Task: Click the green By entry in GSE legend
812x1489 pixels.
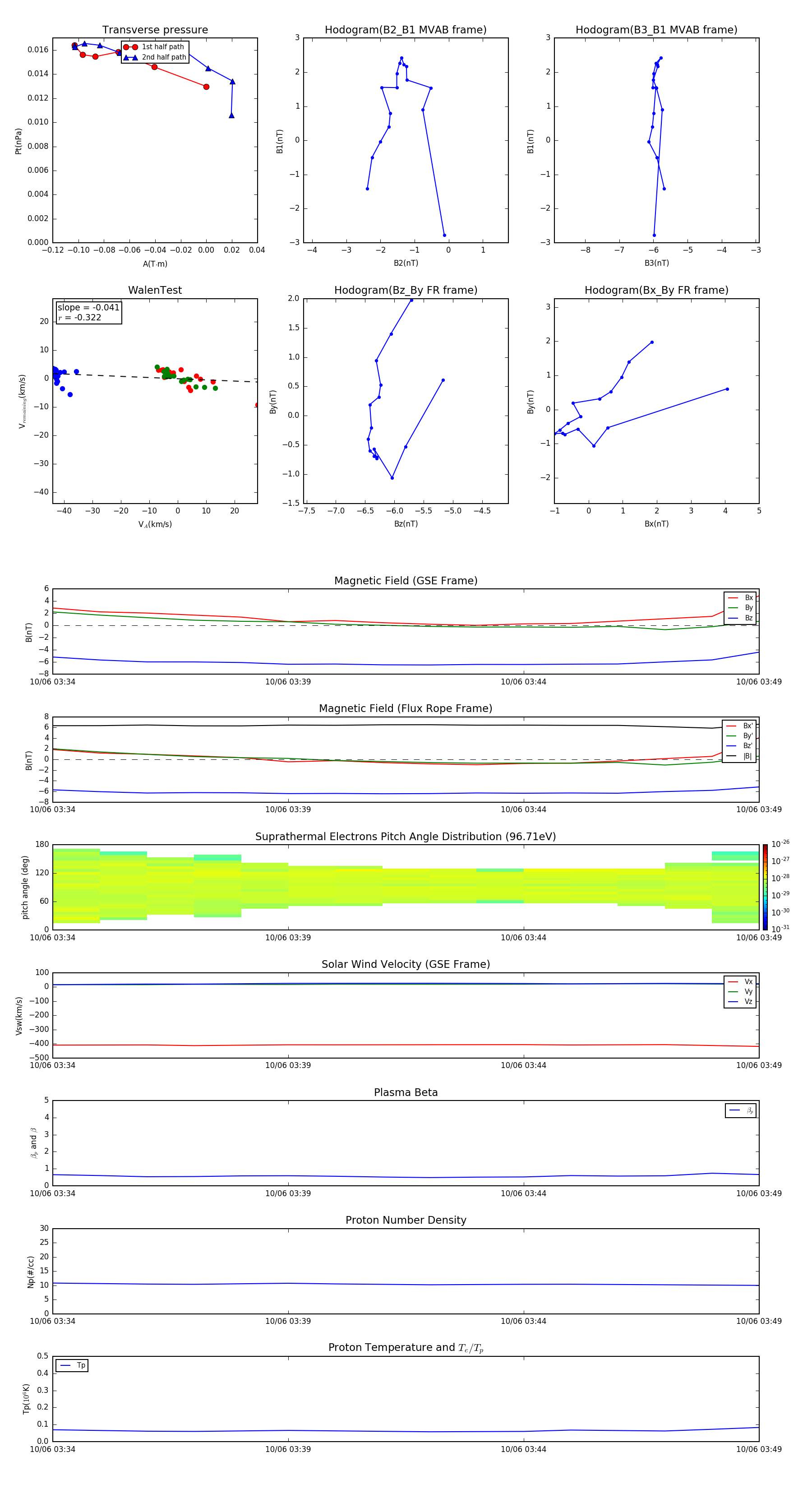Action: point(741,608)
